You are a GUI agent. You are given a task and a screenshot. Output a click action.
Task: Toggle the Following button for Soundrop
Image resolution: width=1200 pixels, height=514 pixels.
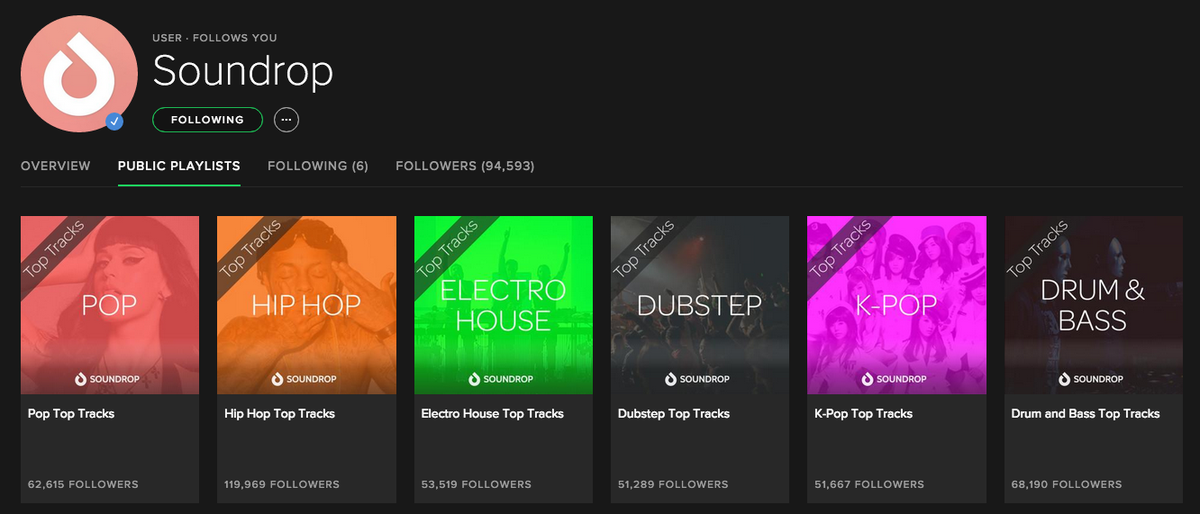pyautogui.click(x=207, y=119)
